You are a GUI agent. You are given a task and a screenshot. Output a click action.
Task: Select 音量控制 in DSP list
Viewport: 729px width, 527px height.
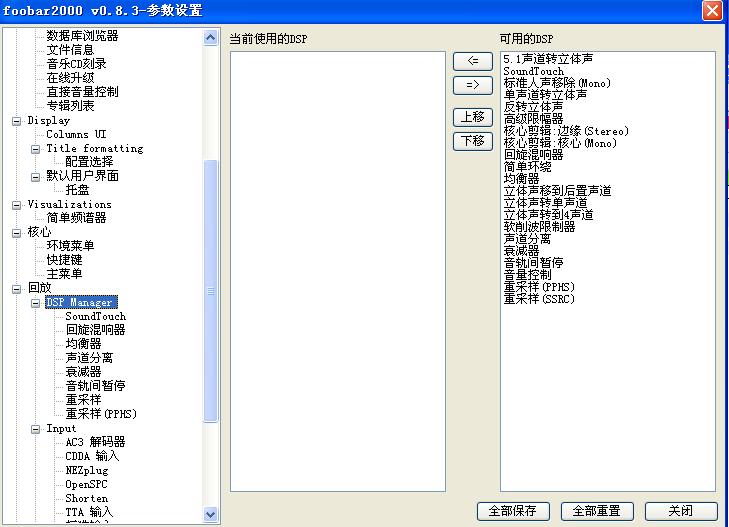pos(528,275)
